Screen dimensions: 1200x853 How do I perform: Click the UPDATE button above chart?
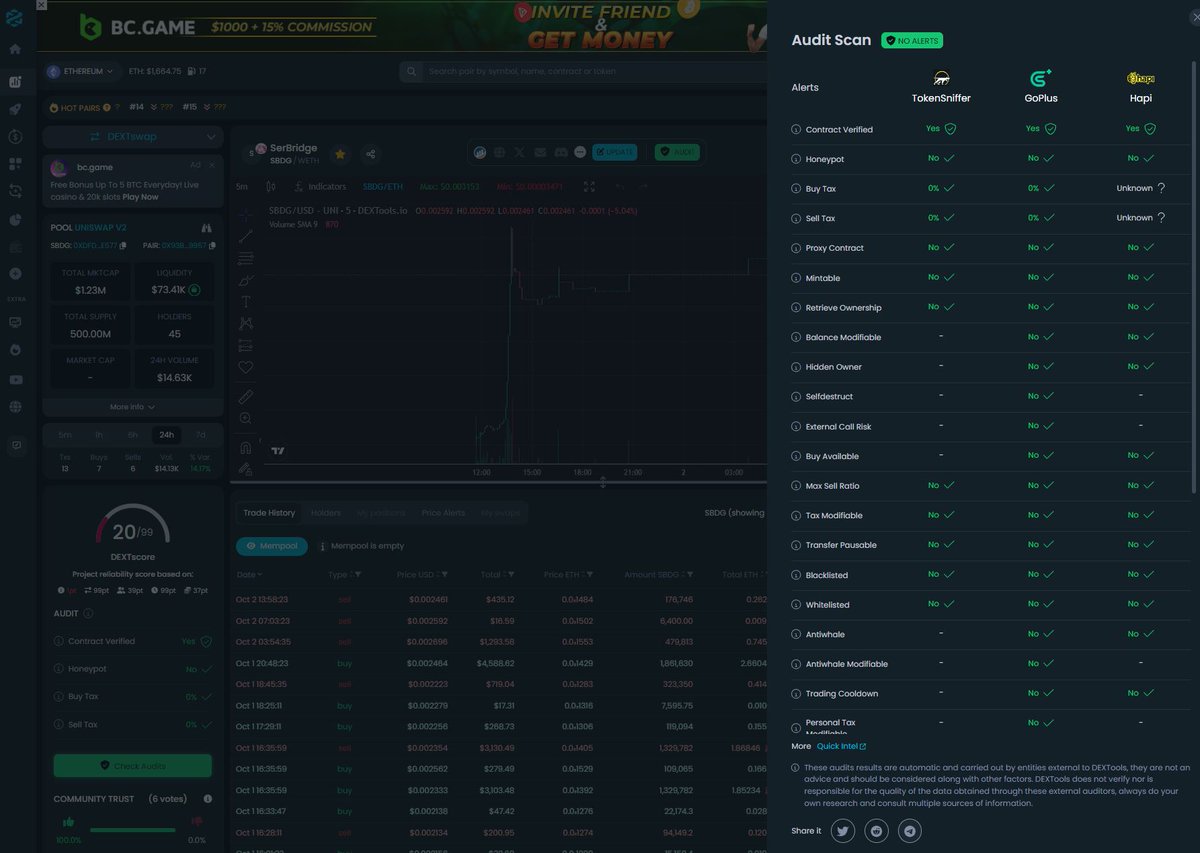tap(615, 152)
